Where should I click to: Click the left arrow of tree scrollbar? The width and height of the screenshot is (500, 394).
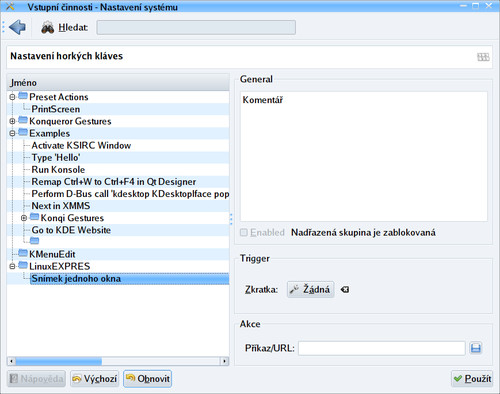[11, 361]
